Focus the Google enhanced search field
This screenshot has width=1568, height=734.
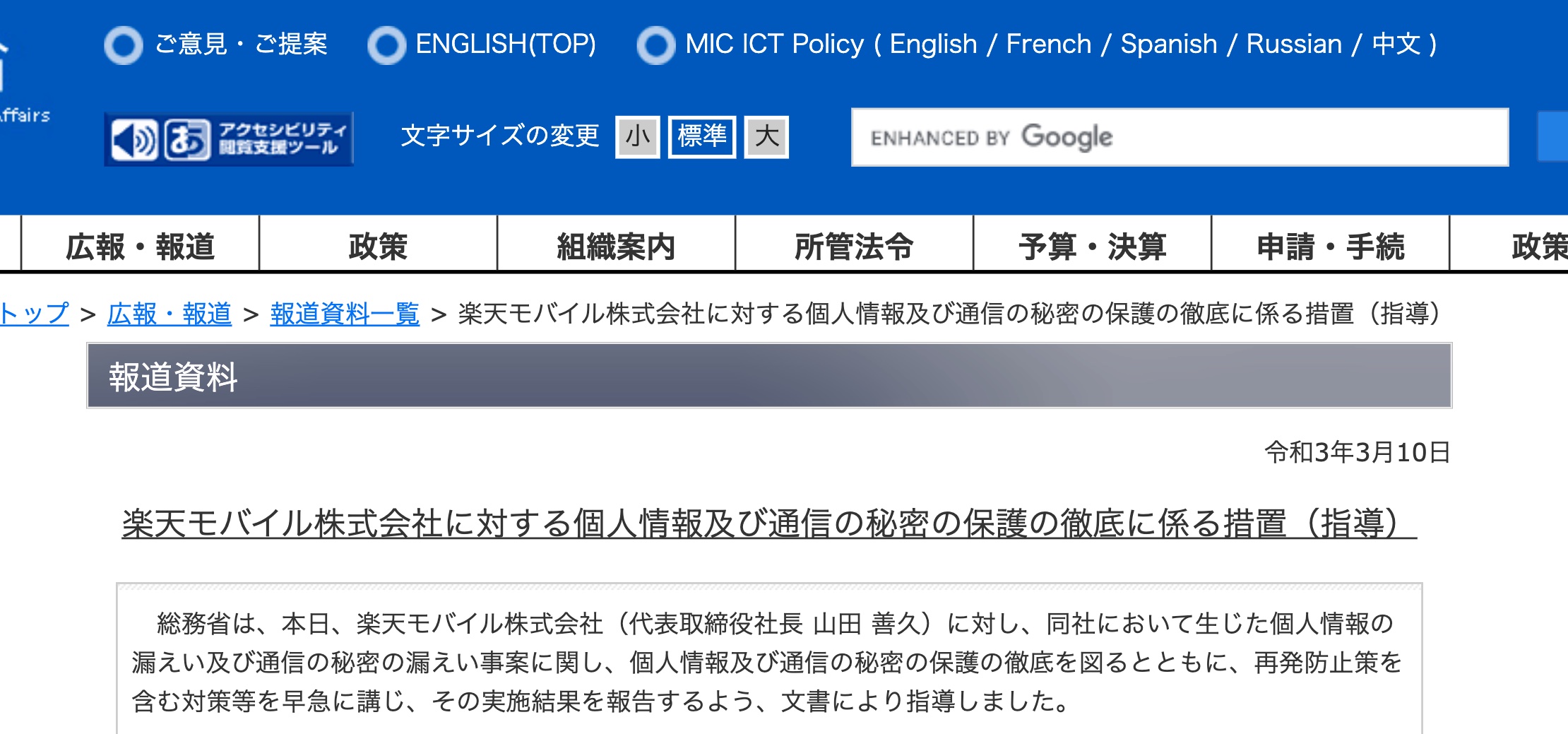point(1180,137)
